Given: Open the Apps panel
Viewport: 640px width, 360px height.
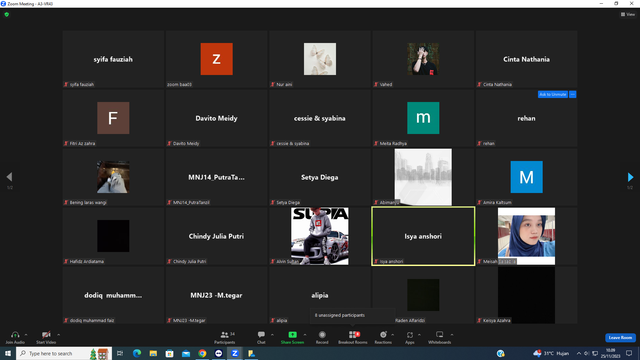Looking at the screenshot, I should click(x=410, y=337).
